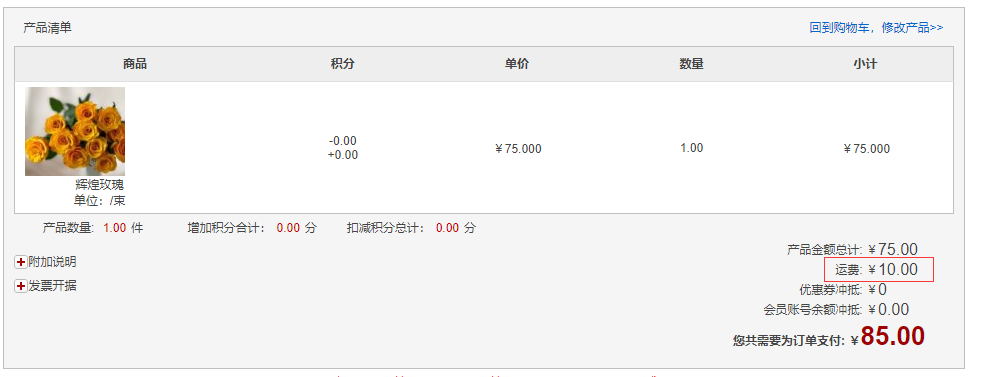Click the 数量 column header
This screenshot has width=985, height=377.
point(691,63)
